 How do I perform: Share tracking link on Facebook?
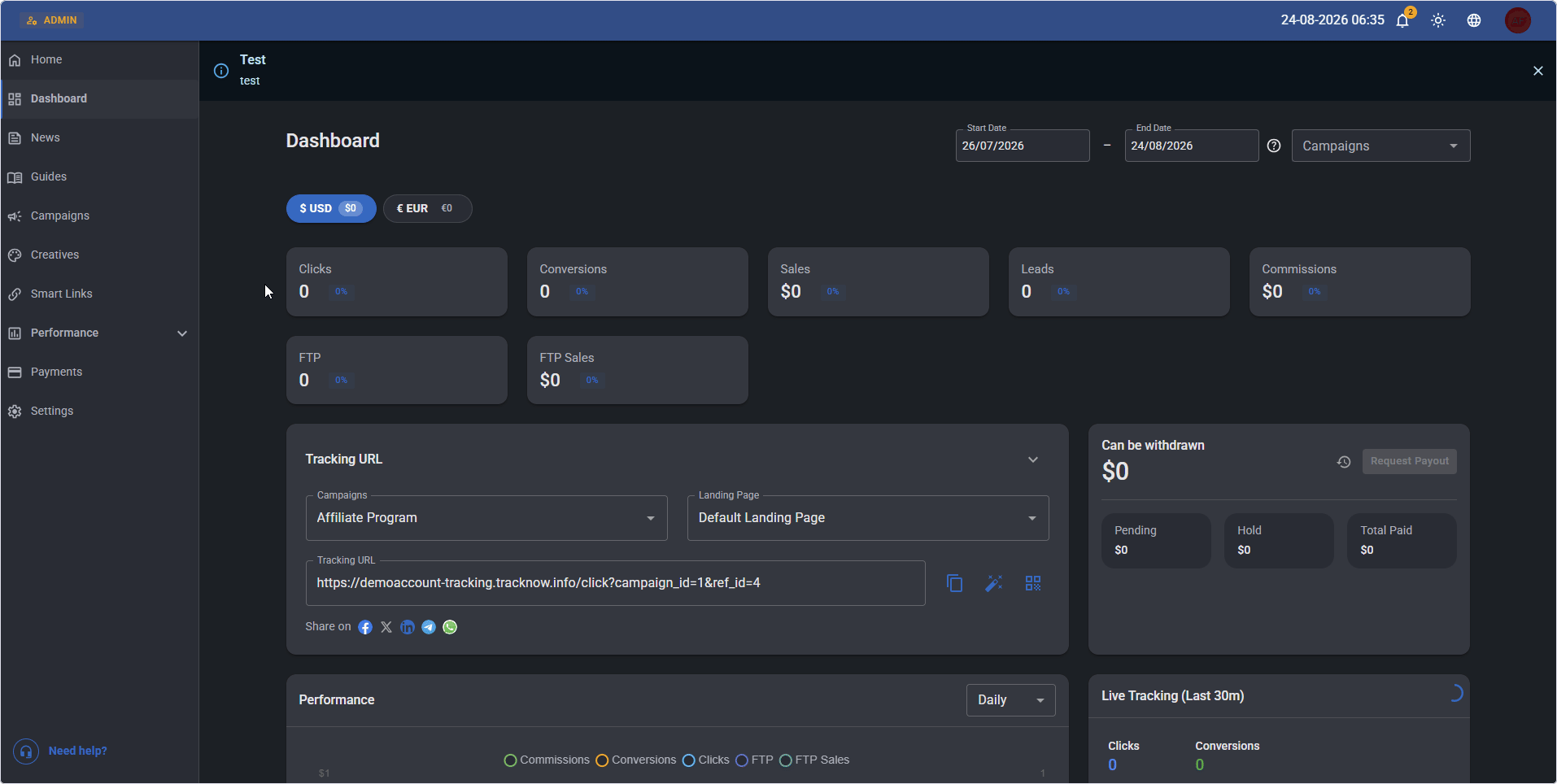click(x=365, y=627)
